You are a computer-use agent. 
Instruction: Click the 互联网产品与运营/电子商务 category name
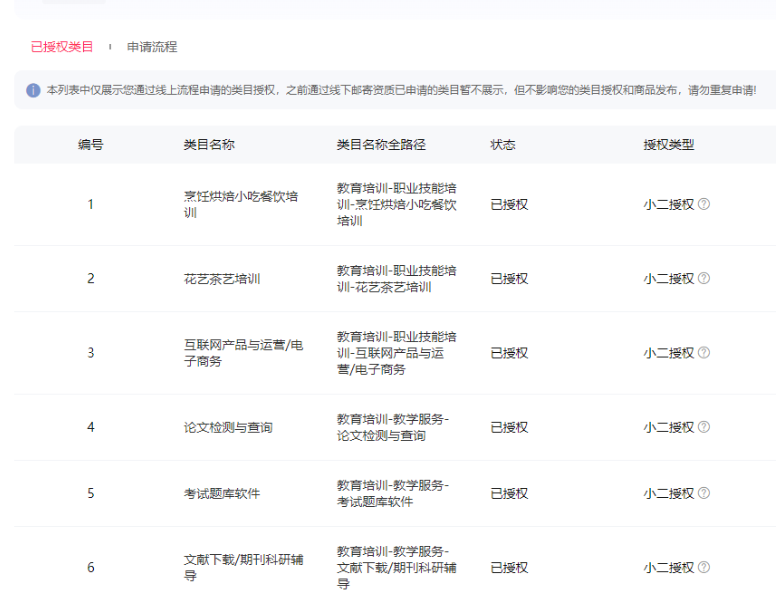tap(236, 353)
